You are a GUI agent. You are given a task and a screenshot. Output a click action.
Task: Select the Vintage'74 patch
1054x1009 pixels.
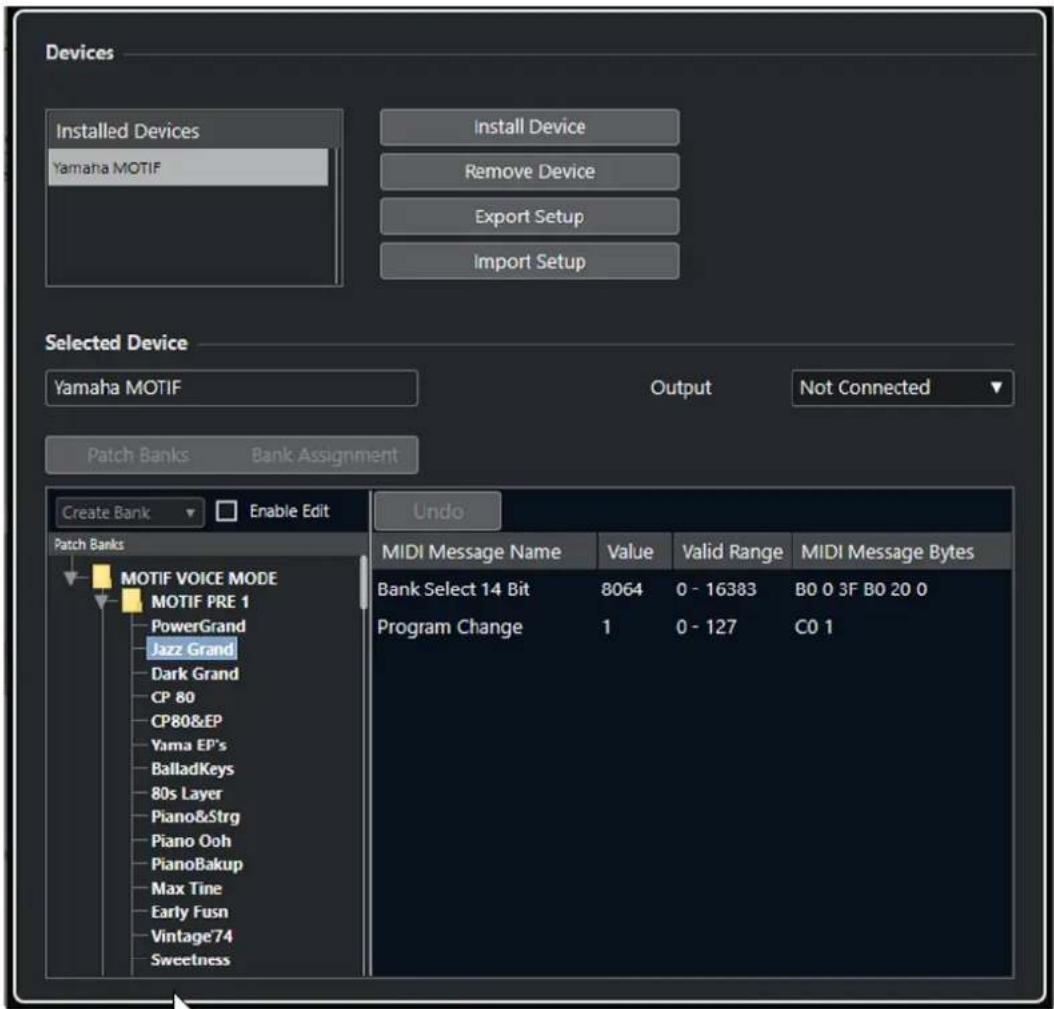tap(192, 936)
